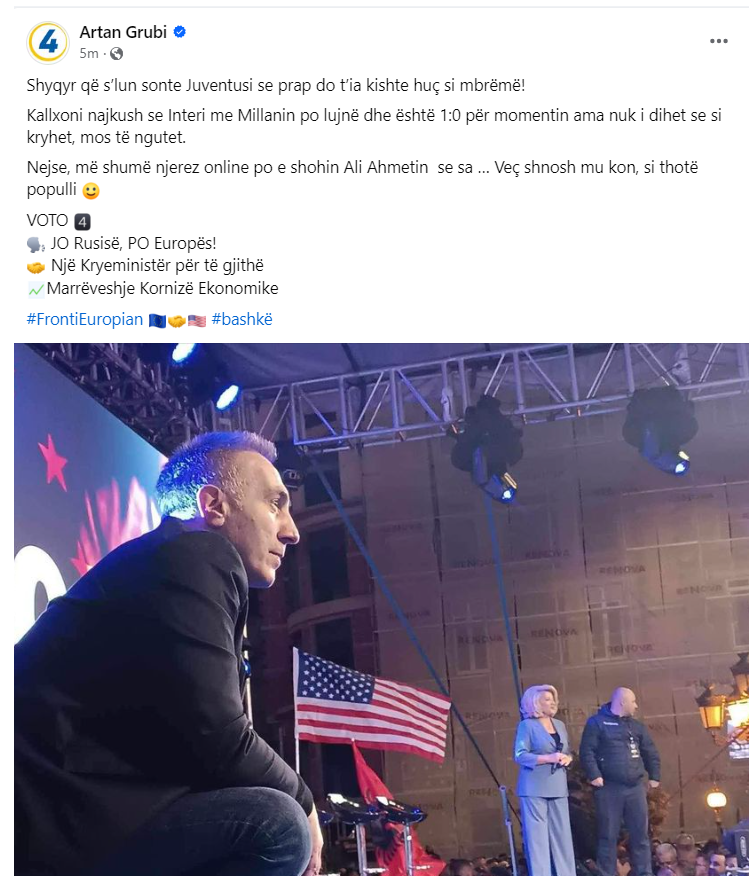Image resolution: width=752 pixels, height=876 pixels.
Task: Open the #bashkë hashtag link
Action: tap(242, 320)
